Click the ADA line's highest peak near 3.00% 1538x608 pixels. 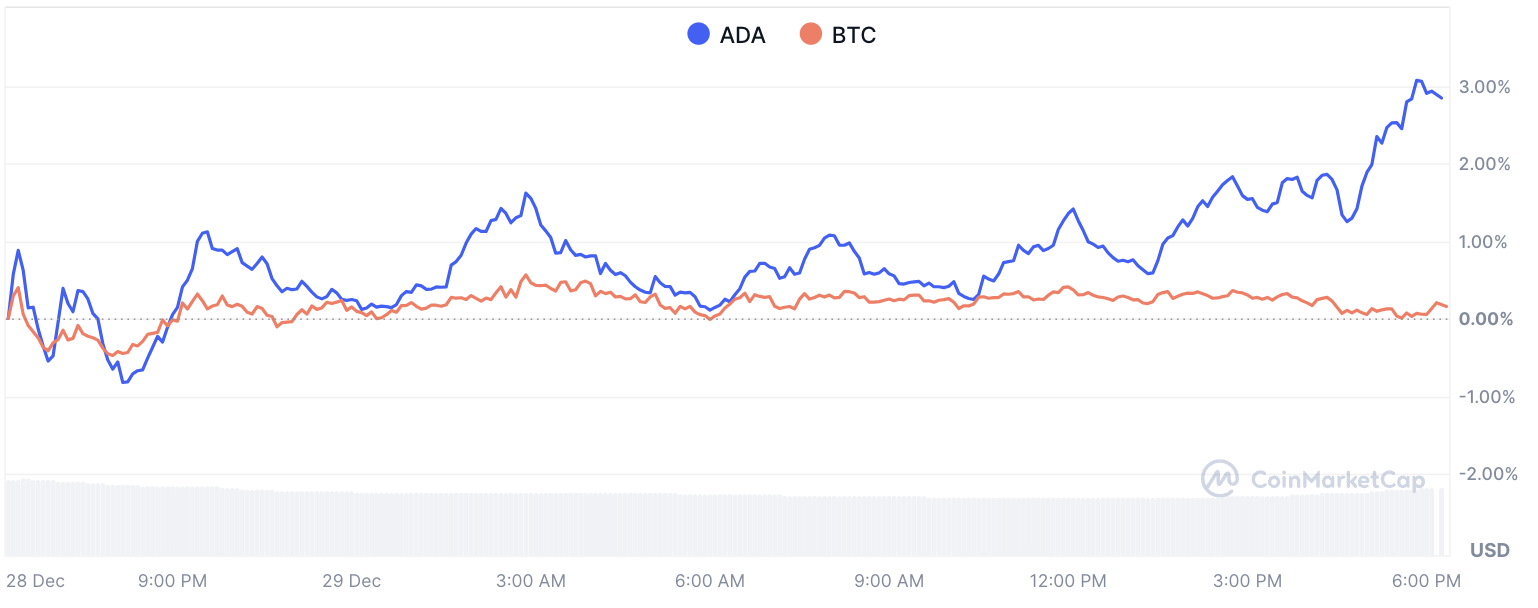click(x=1418, y=80)
